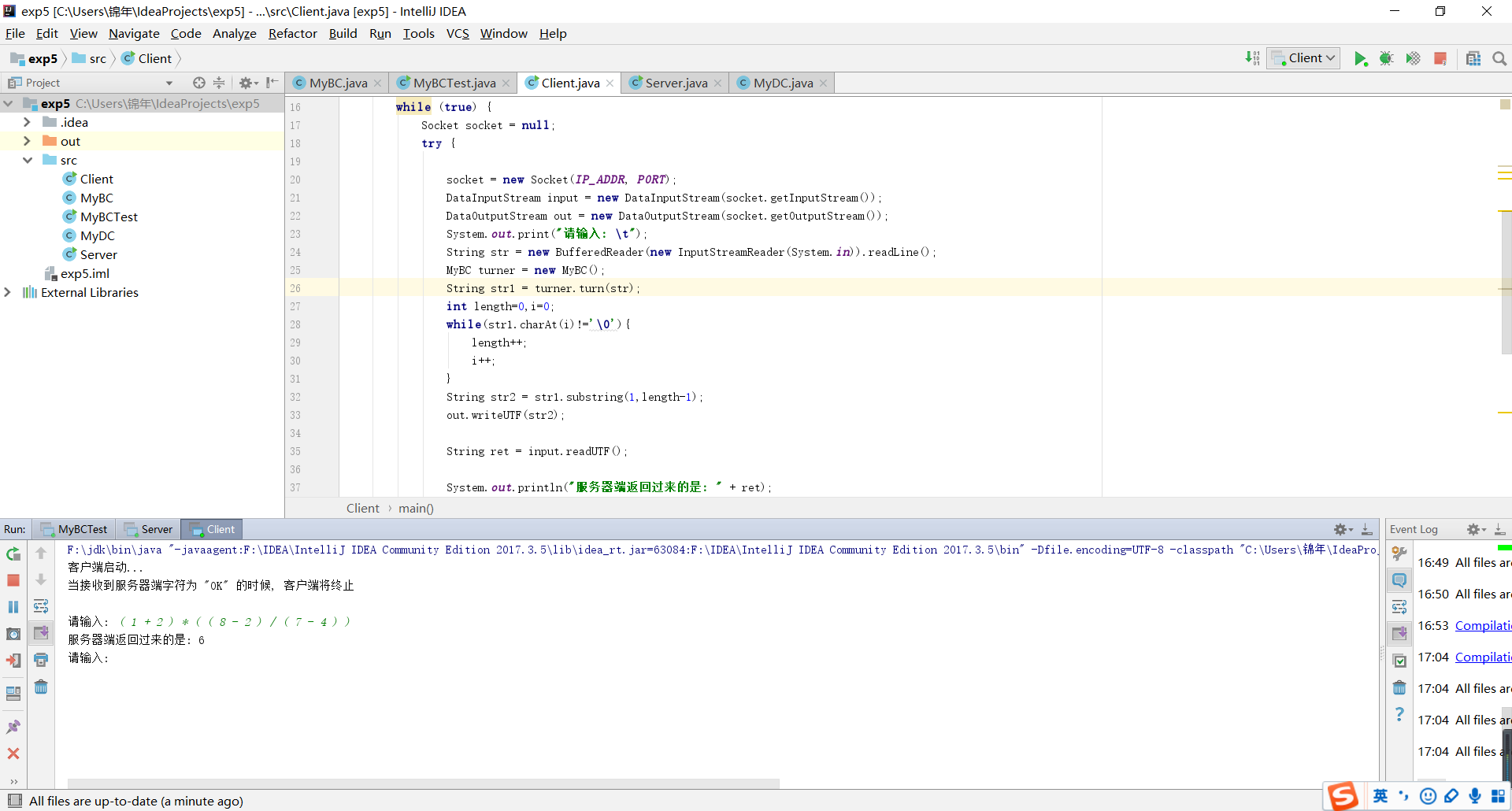Open the 16:53 Compilation link

pos(1483,625)
